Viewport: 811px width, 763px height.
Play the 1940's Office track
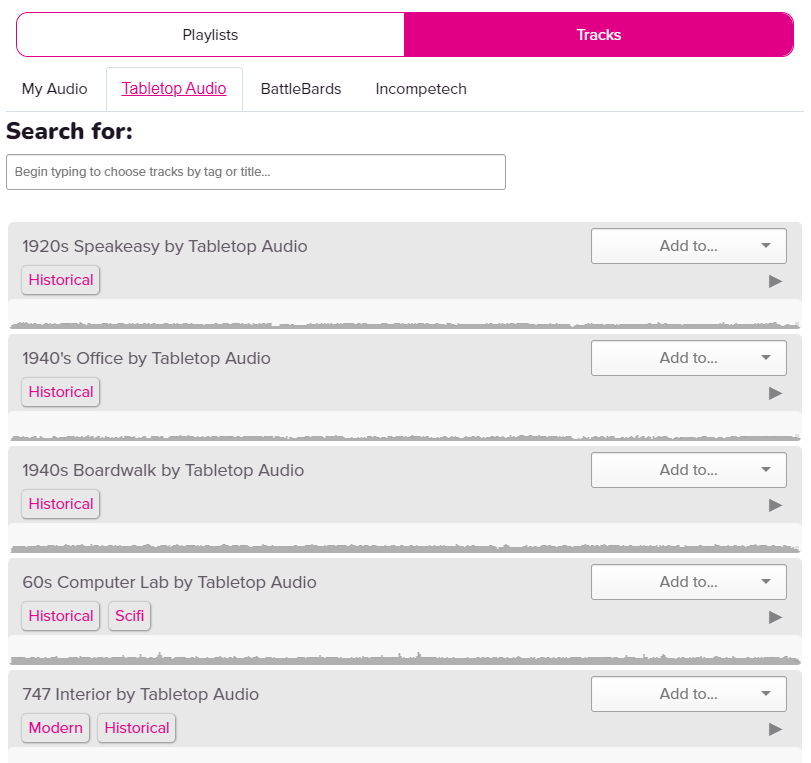click(x=775, y=393)
